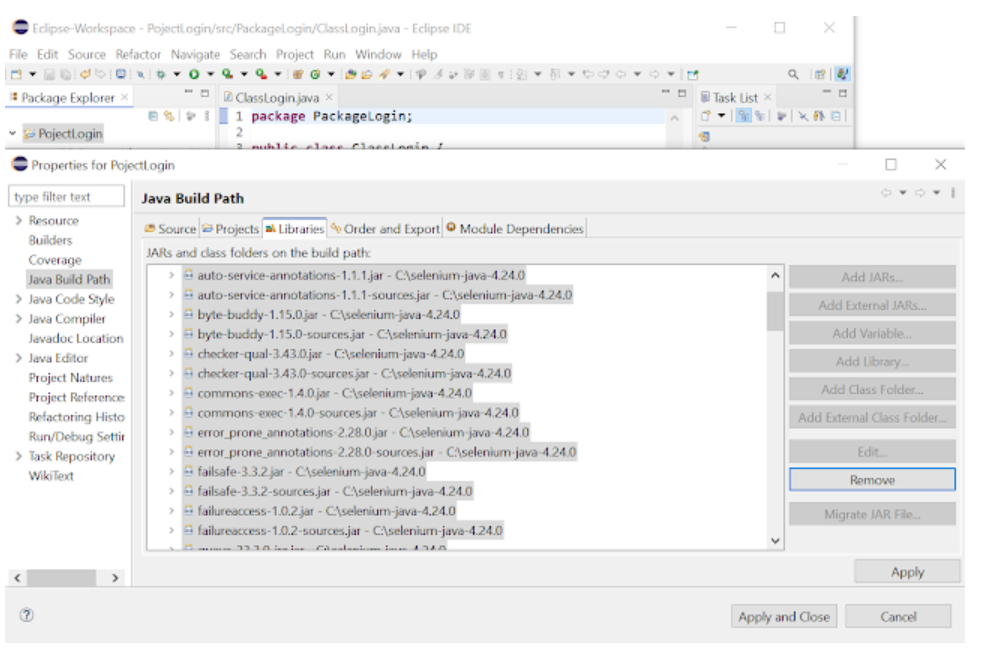Image resolution: width=985 pixels, height=657 pixels.
Task: Open the Package Explorer view menu (three dots)
Action: (207, 116)
